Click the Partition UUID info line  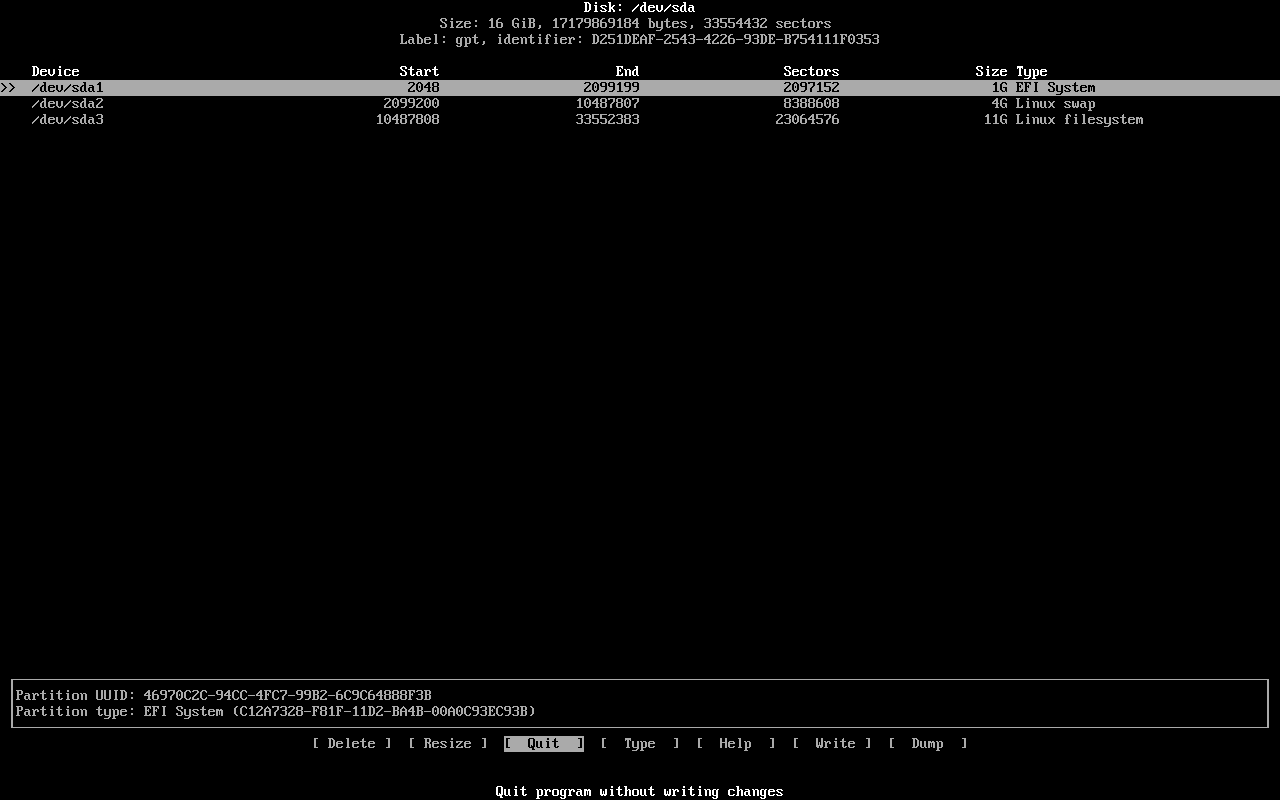(223, 695)
